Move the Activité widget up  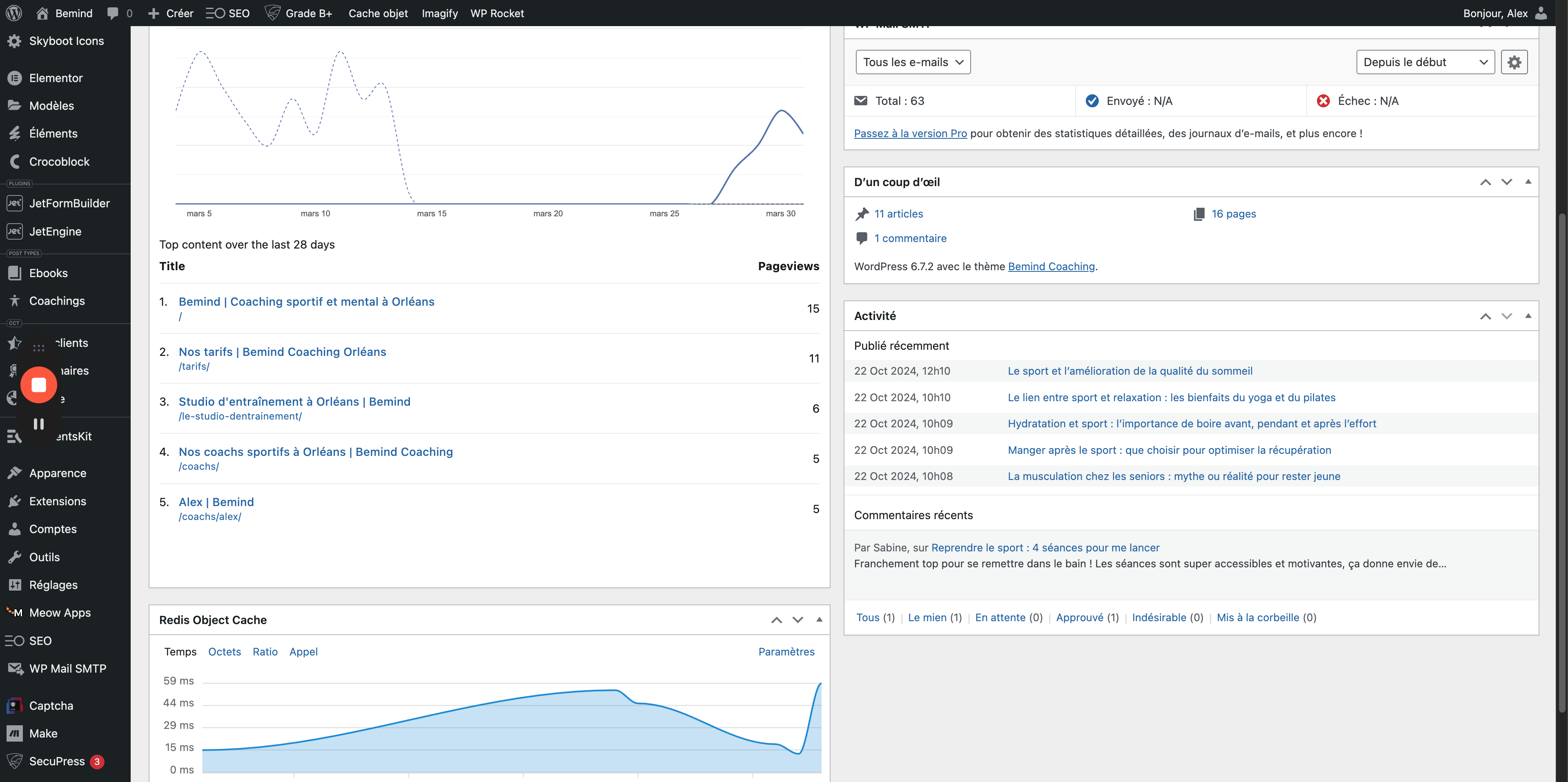[1485, 316]
